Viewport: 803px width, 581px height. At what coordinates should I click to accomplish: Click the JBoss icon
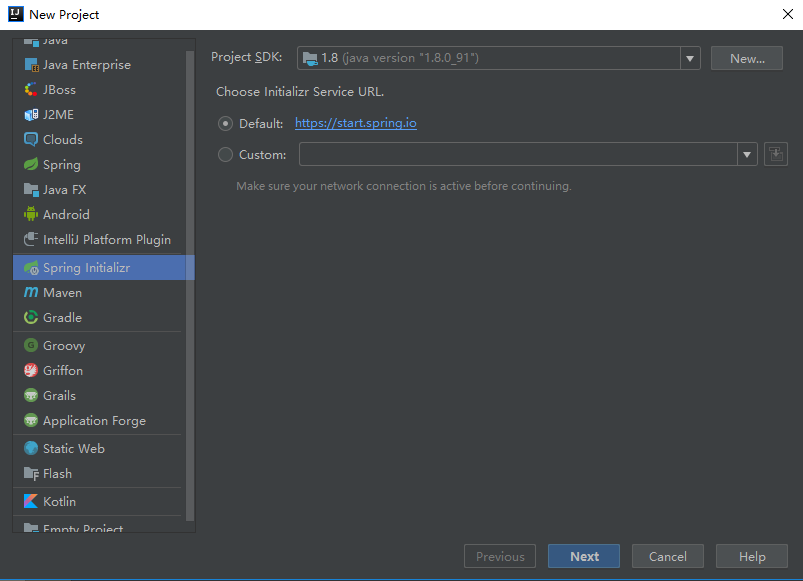pos(31,90)
